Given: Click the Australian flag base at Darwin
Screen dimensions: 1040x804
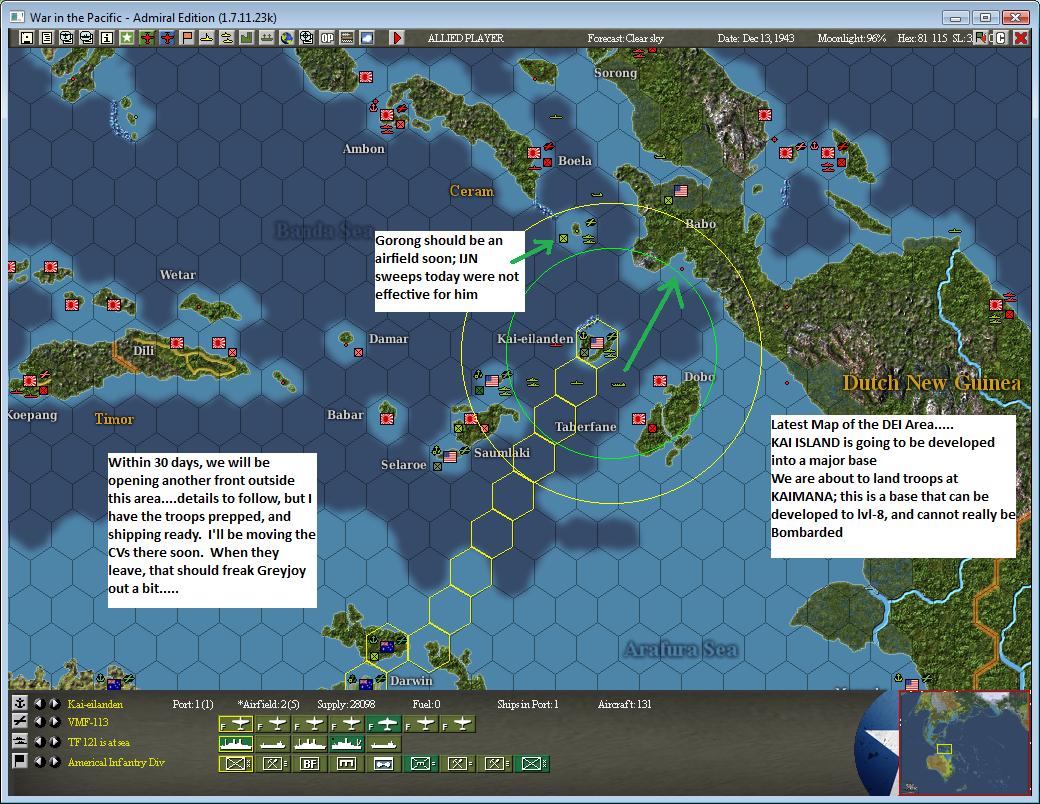Looking at the screenshot, I should [365, 683].
